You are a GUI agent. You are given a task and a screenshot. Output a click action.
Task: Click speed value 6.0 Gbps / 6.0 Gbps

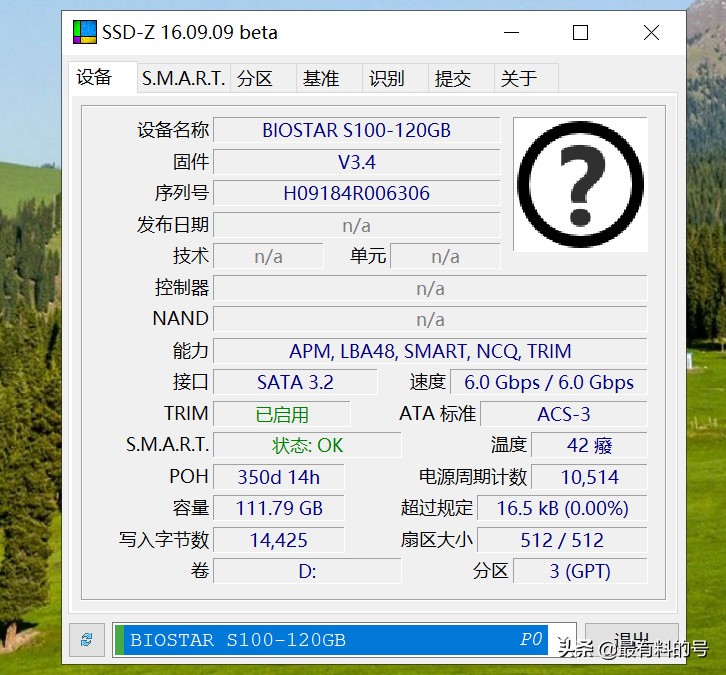point(549,382)
